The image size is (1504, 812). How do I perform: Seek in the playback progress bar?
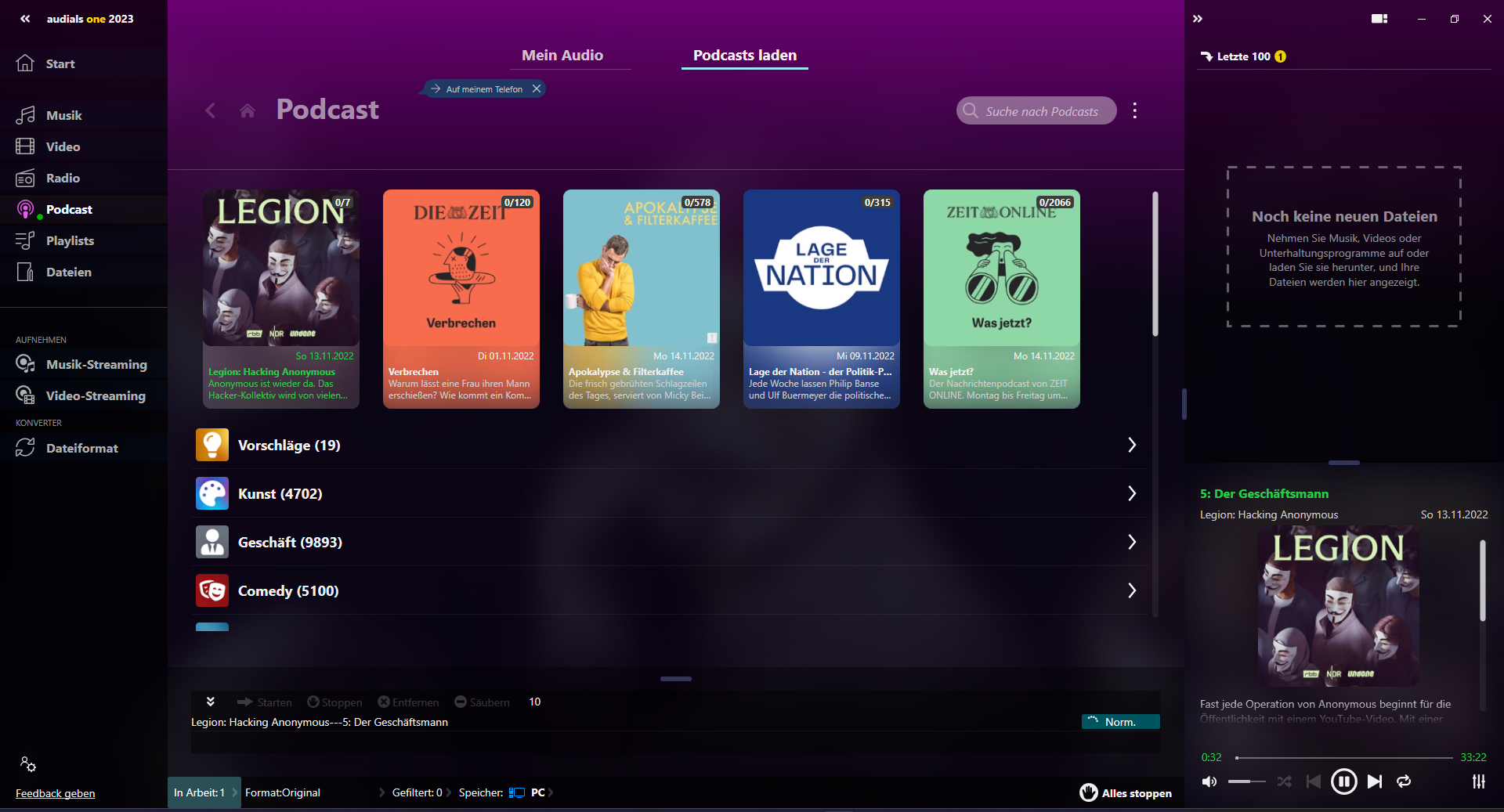(x=1343, y=757)
